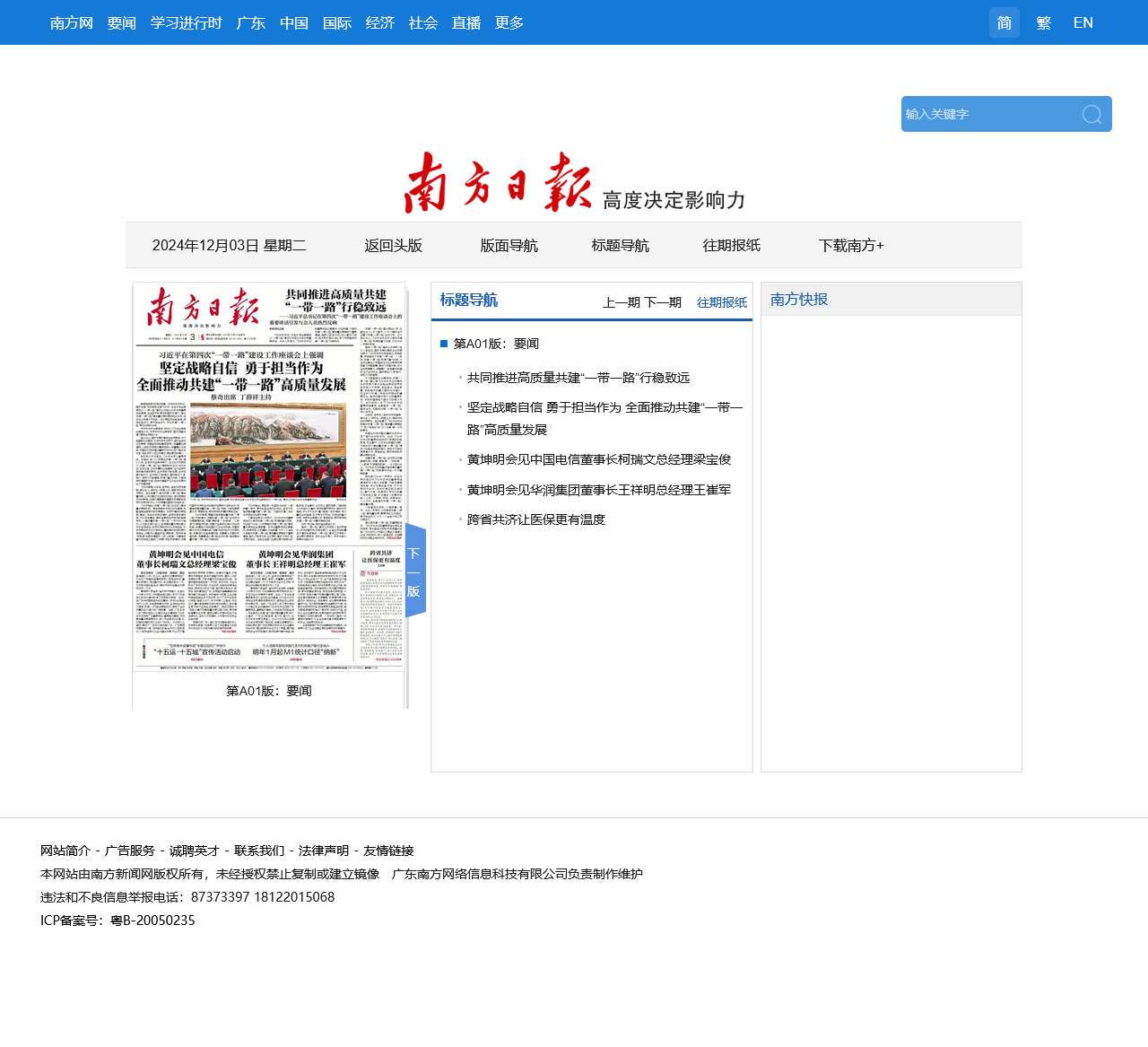Open 直播 section in top bar
Screen dimensions: 1148x1047
pos(466,22)
